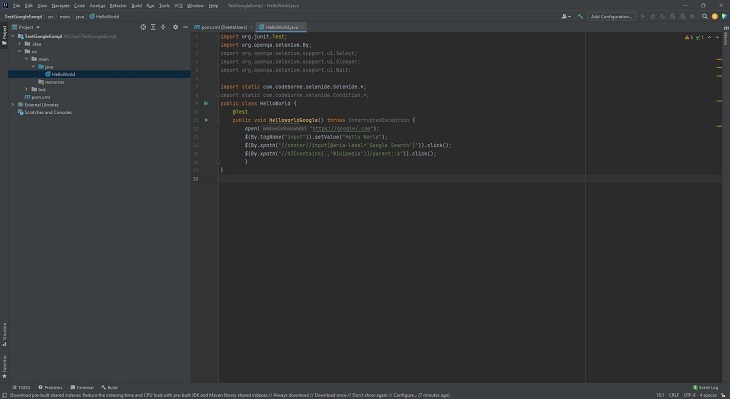Open the TODO tool window
The height and width of the screenshot is (399, 730).
pyautogui.click(x=21, y=387)
